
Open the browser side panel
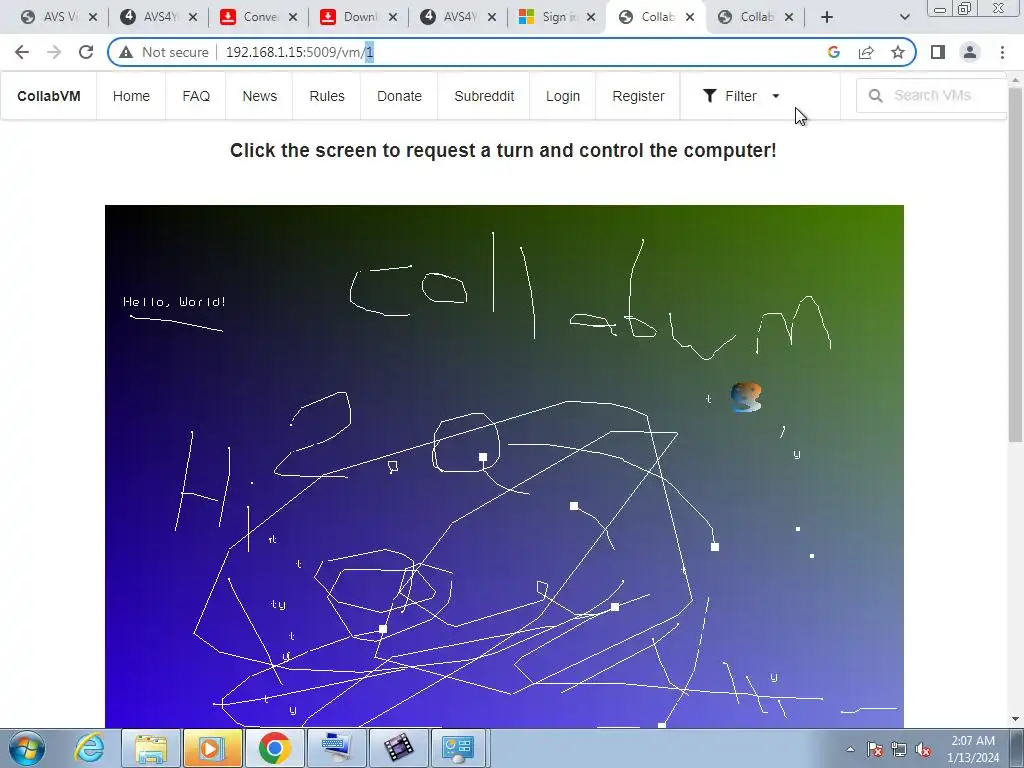tap(938, 52)
